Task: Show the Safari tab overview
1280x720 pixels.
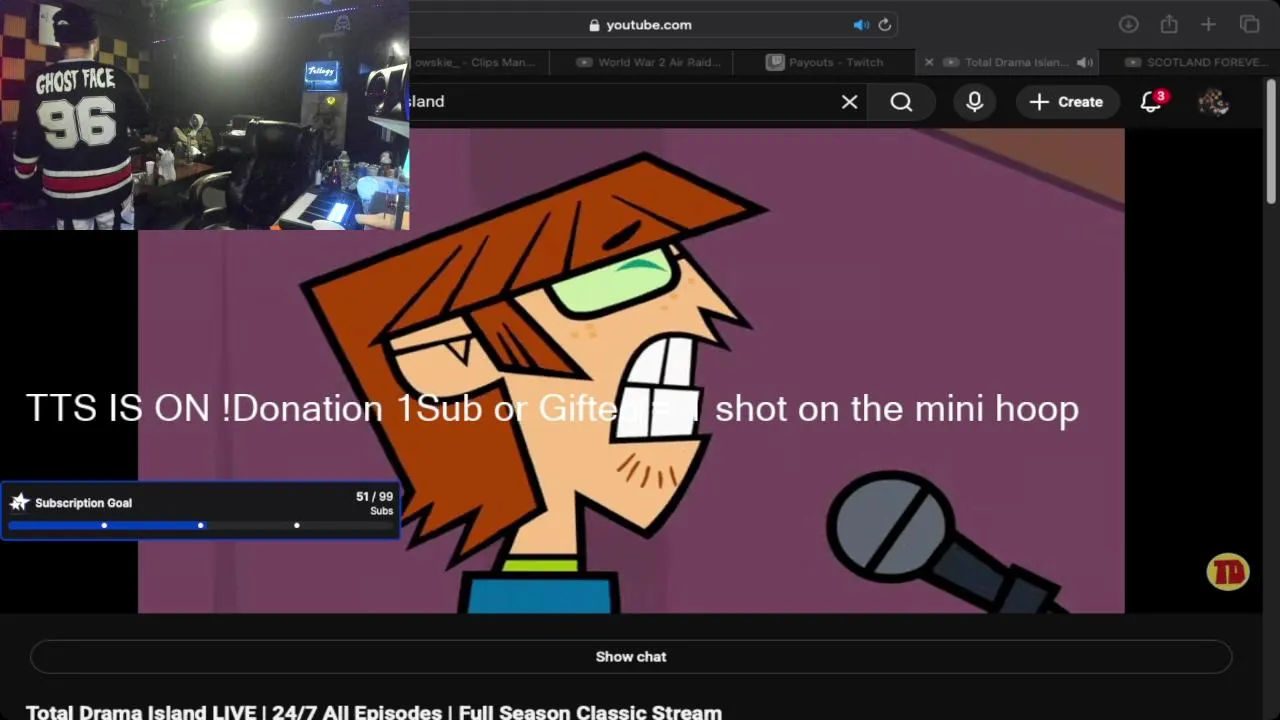Action: coord(1249,25)
